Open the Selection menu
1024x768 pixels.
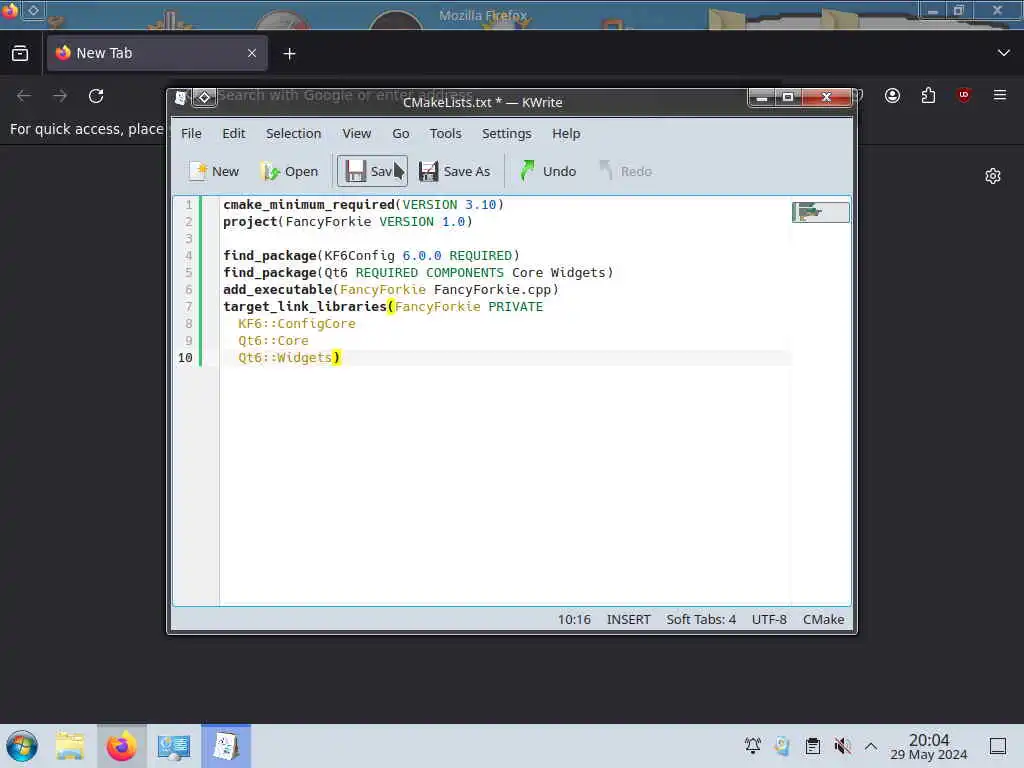293,133
